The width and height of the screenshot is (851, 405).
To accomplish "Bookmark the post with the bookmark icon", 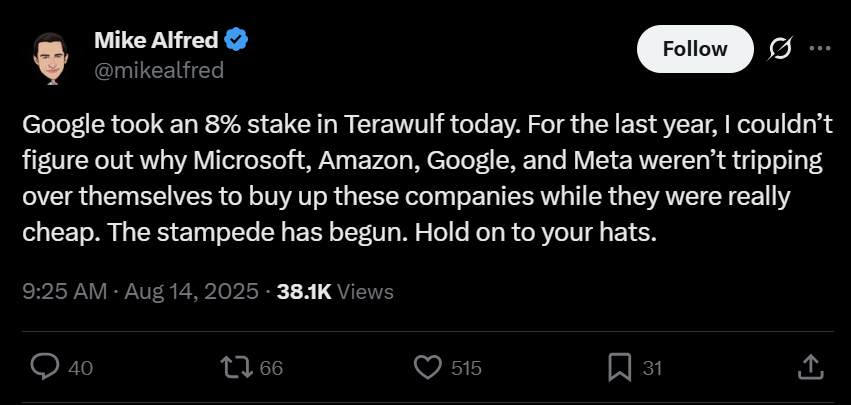I will [x=620, y=367].
